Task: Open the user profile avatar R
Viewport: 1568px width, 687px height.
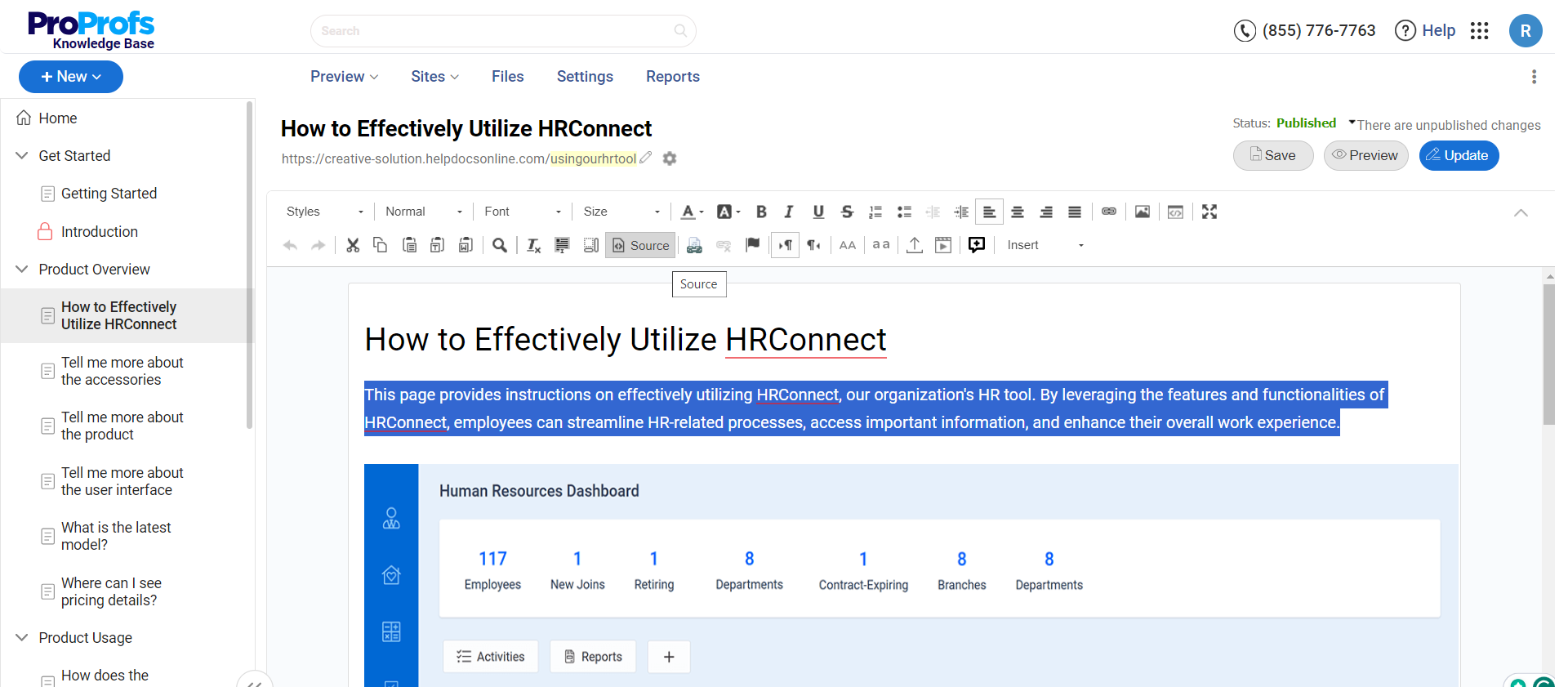Action: tap(1526, 31)
